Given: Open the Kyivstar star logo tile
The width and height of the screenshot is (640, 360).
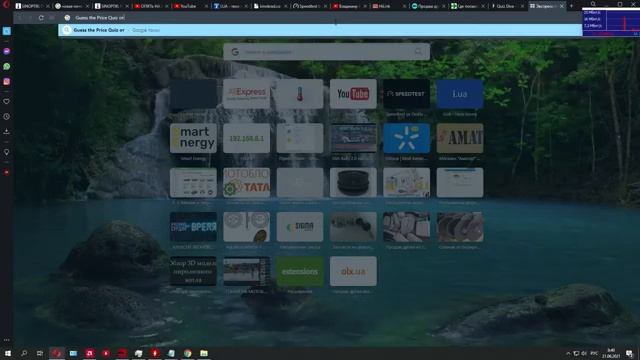Looking at the screenshot, I should (406, 138).
